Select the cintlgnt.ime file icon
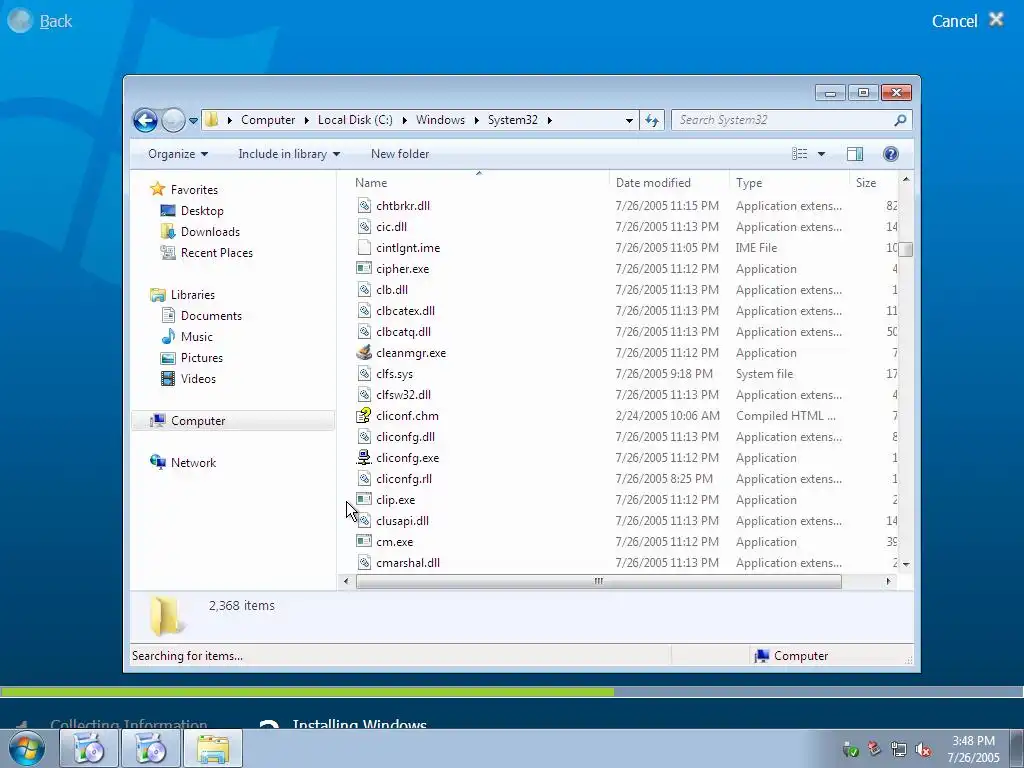Image resolution: width=1024 pixels, height=768 pixels. 364,248
